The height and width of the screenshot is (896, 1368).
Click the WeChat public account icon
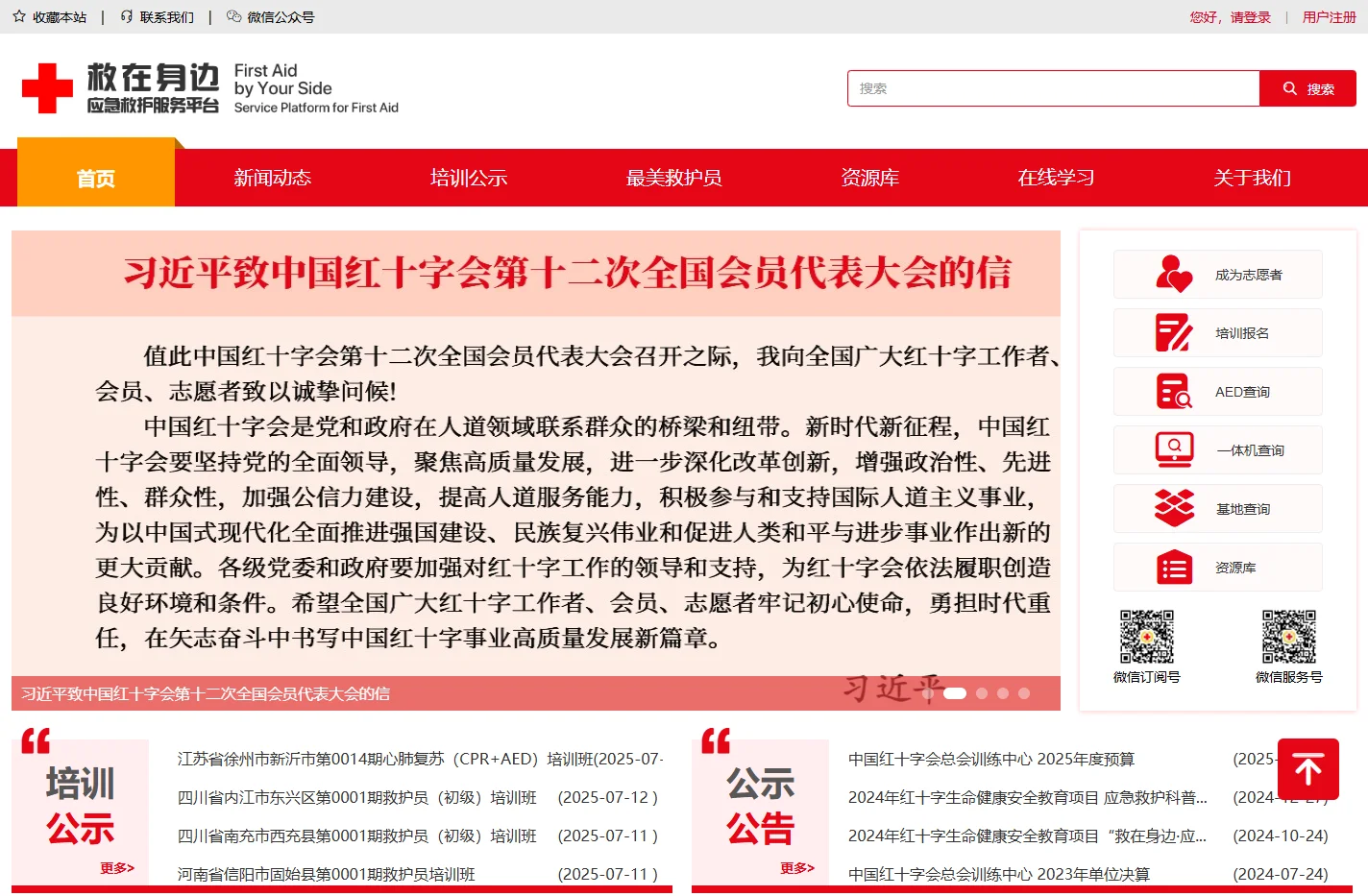(233, 16)
